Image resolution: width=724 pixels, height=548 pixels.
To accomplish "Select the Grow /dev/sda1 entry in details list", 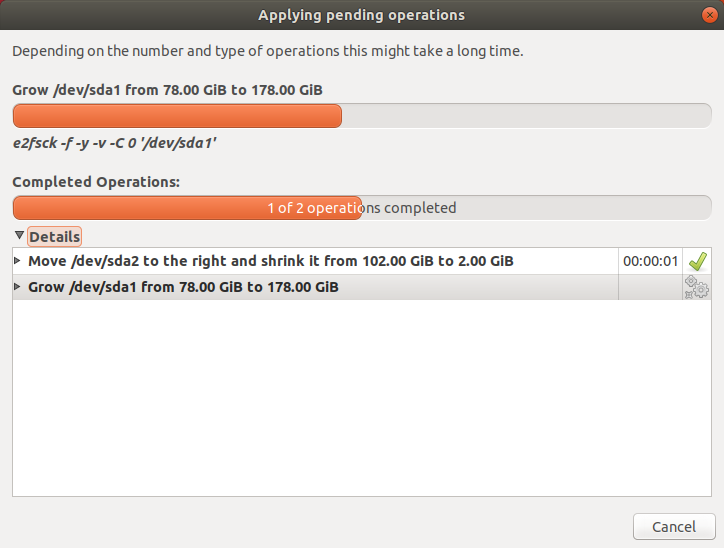I will [x=183, y=288].
